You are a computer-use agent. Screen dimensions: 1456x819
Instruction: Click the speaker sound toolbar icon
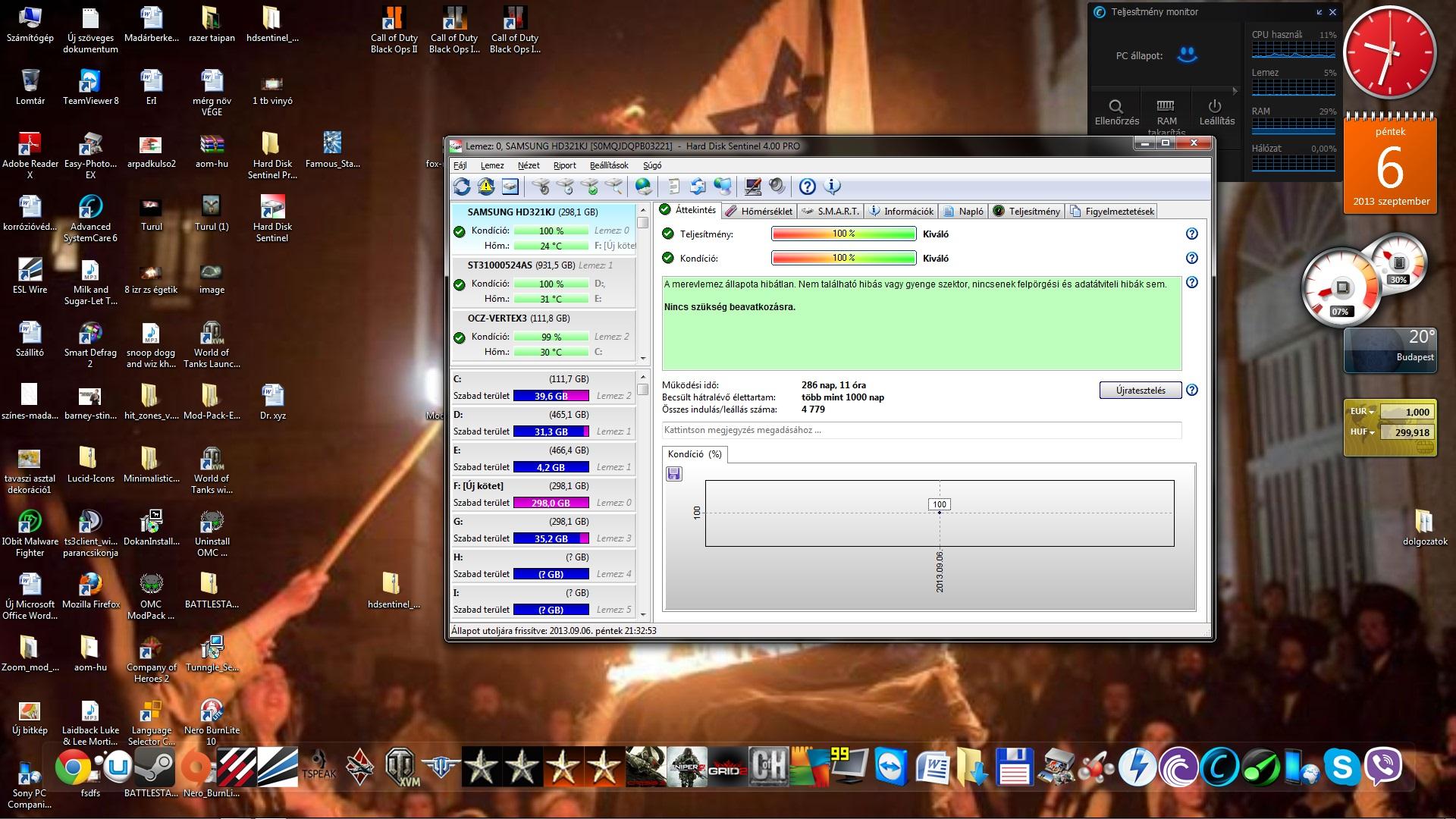777,187
